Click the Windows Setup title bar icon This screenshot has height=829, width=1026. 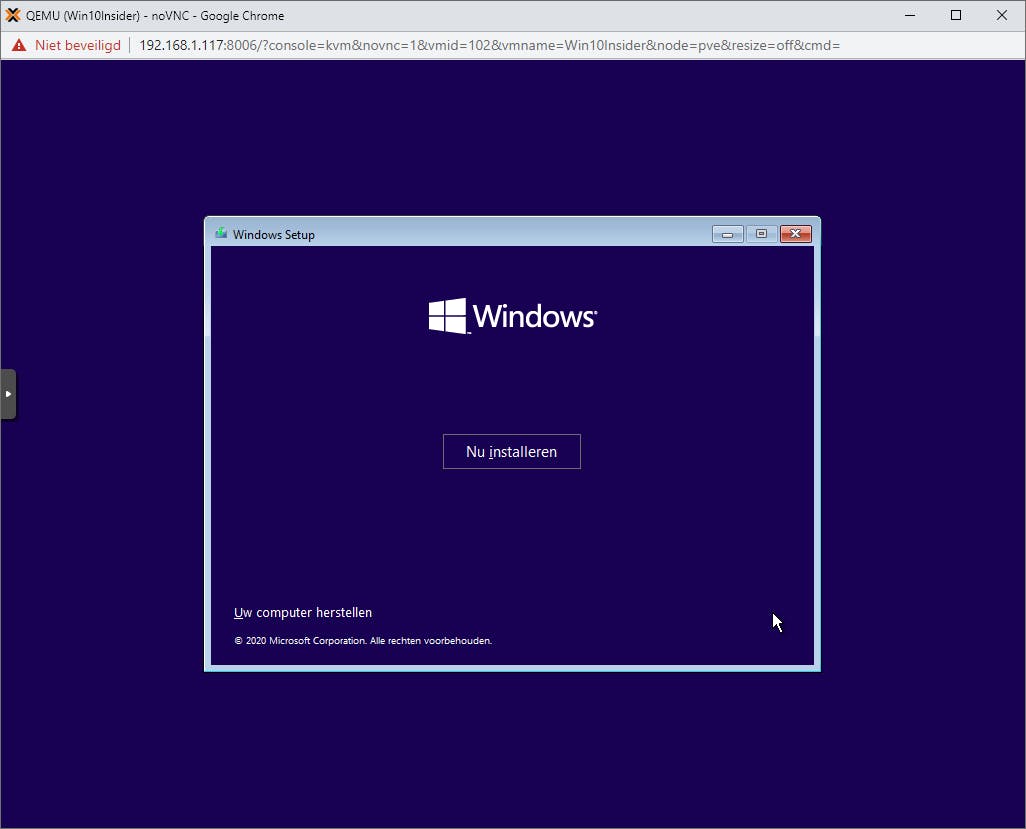coord(221,234)
